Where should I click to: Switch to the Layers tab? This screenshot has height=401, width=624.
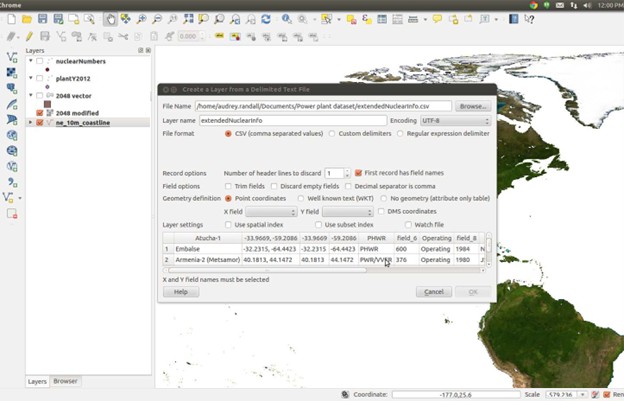coord(37,381)
